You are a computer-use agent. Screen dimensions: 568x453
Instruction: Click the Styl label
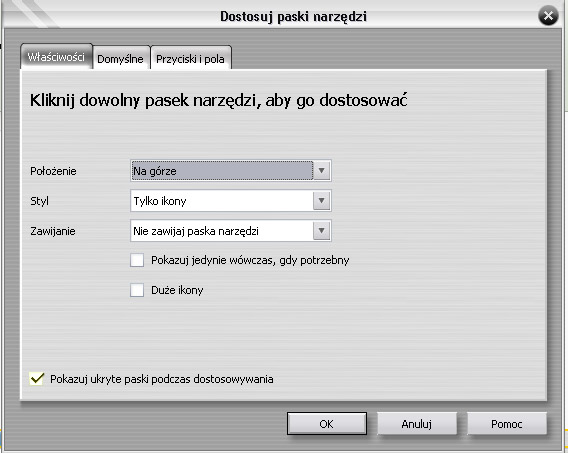(39, 201)
